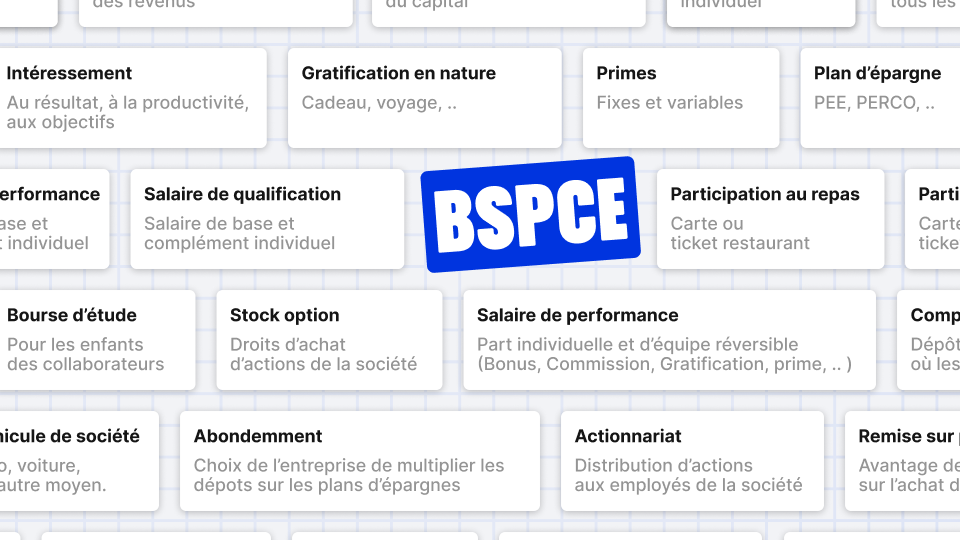Click the Actionnariat heading text
This screenshot has width=960, height=540.
[628, 436]
